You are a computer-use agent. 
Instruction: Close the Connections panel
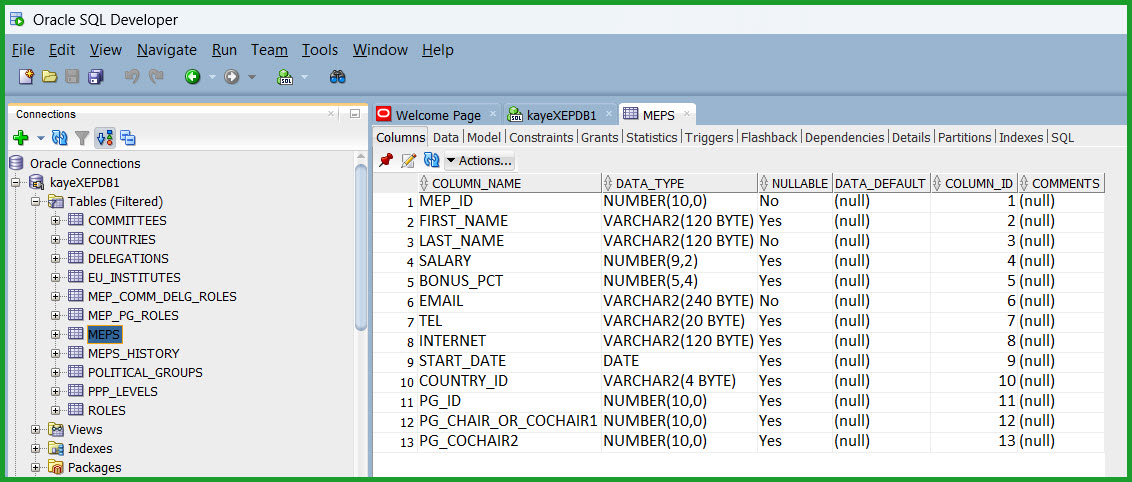point(331,114)
